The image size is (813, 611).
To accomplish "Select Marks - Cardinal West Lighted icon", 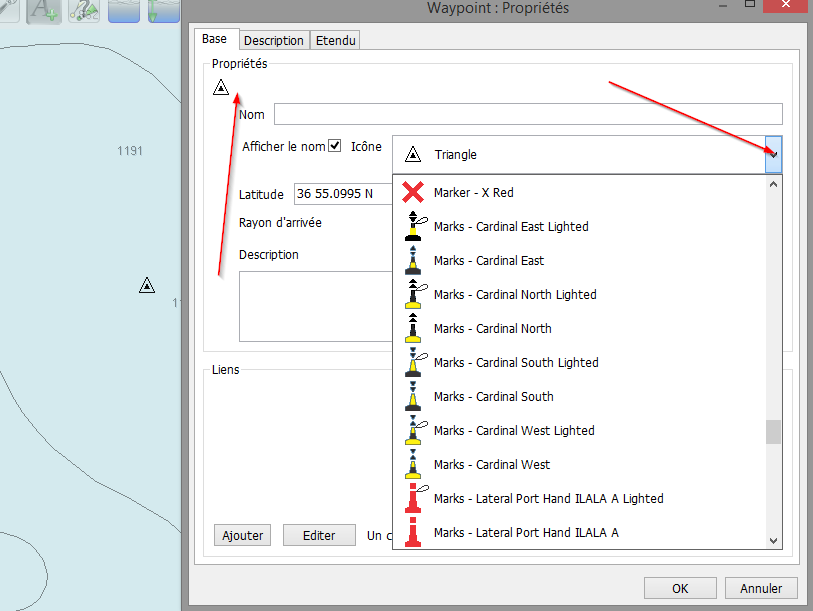I will tap(513, 431).
